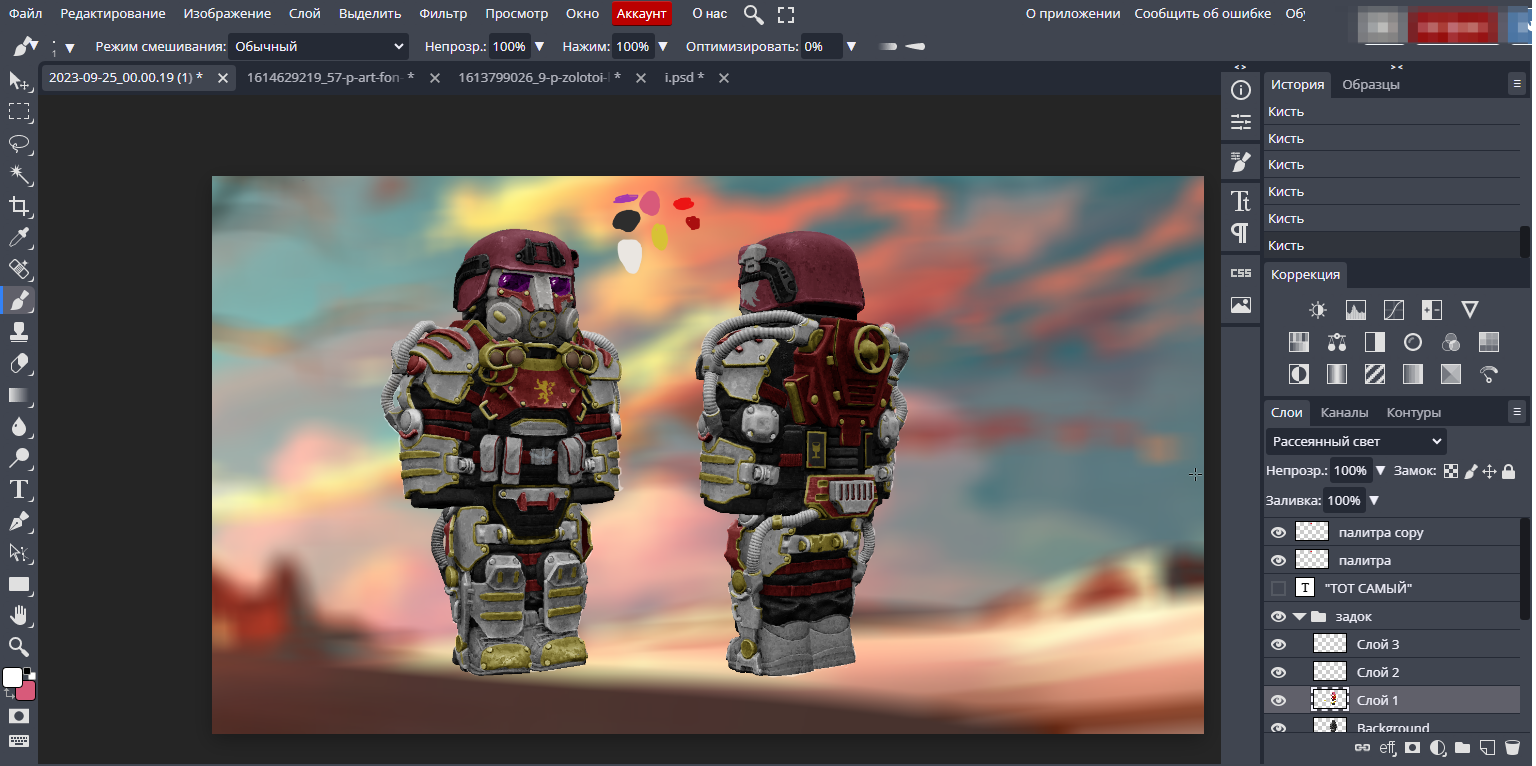The width and height of the screenshot is (1536, 766).
Task: Open the 'Редактирование' menu
Action: (113, 14)
